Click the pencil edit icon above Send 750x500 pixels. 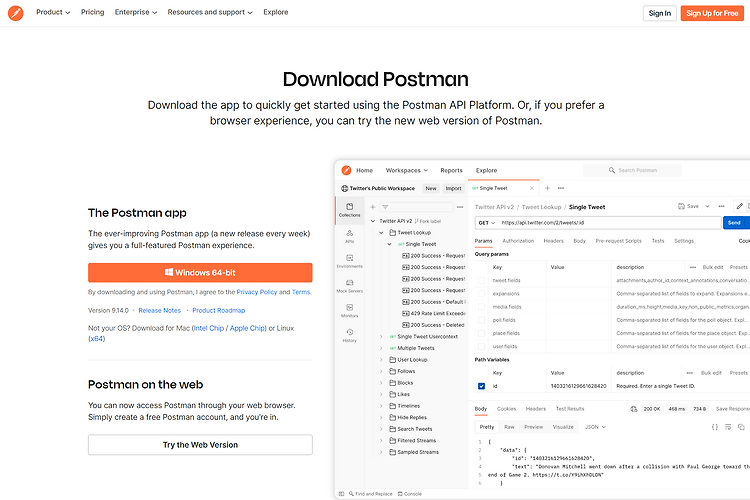click(739, 206)
